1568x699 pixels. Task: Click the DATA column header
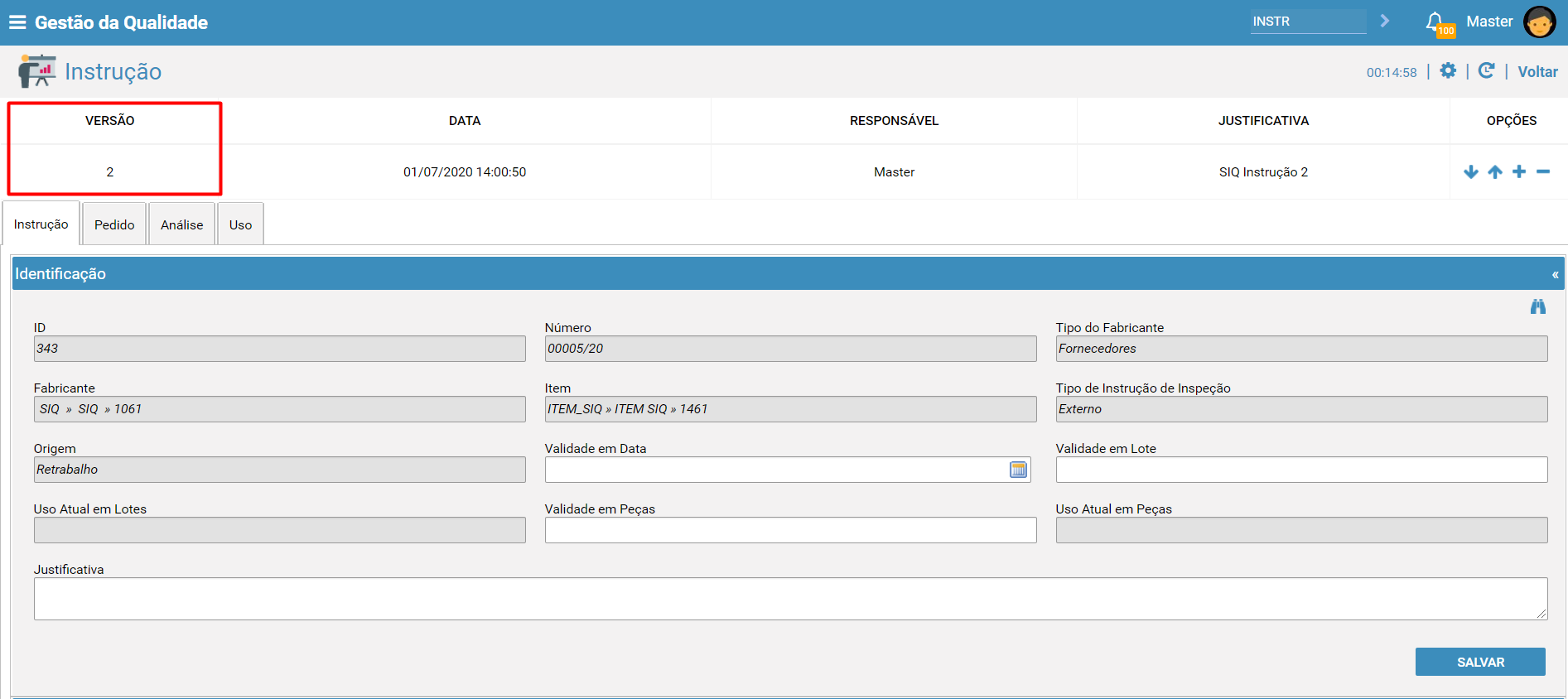pos(465,121)
